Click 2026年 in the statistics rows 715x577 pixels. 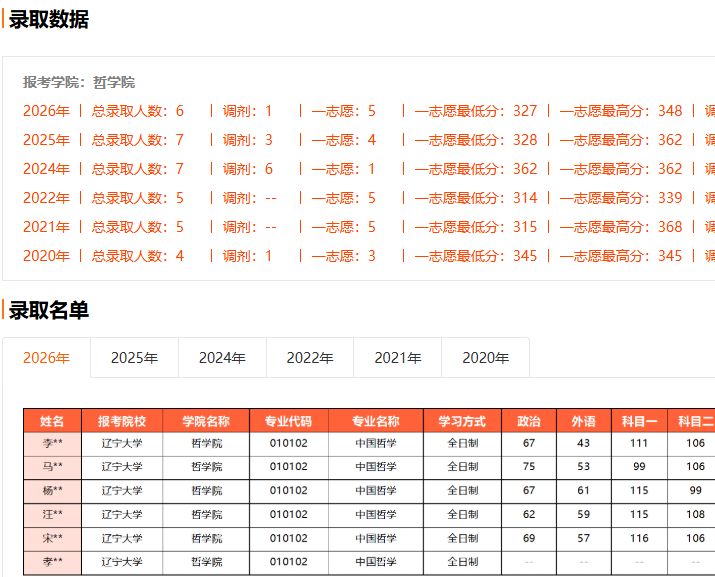[47, 111]
